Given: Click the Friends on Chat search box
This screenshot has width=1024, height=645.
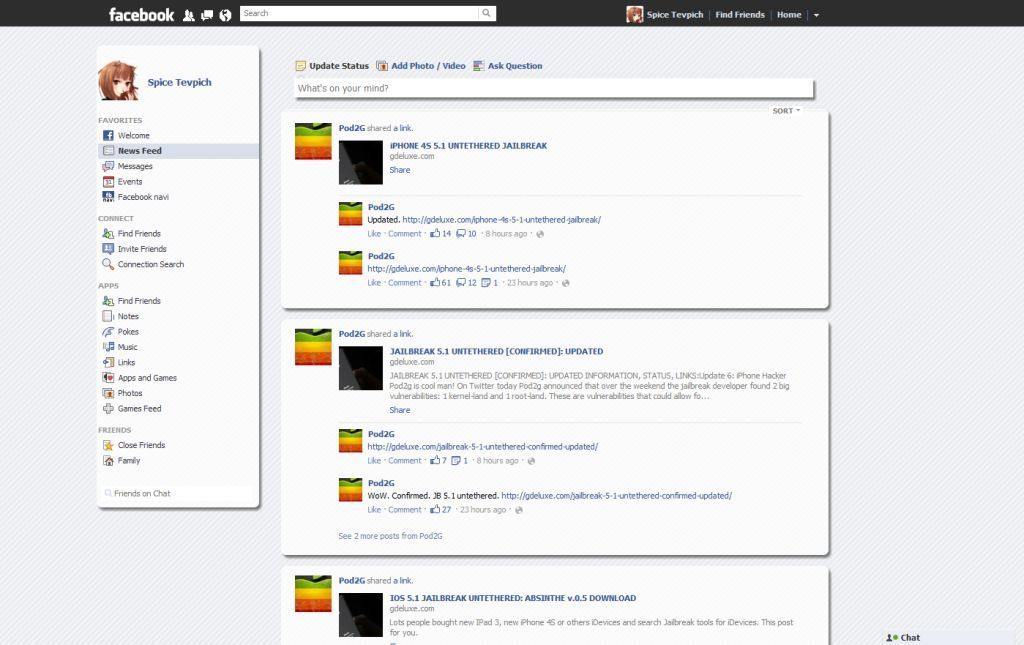Looking at the screenshot, I should tap(178, 494).
